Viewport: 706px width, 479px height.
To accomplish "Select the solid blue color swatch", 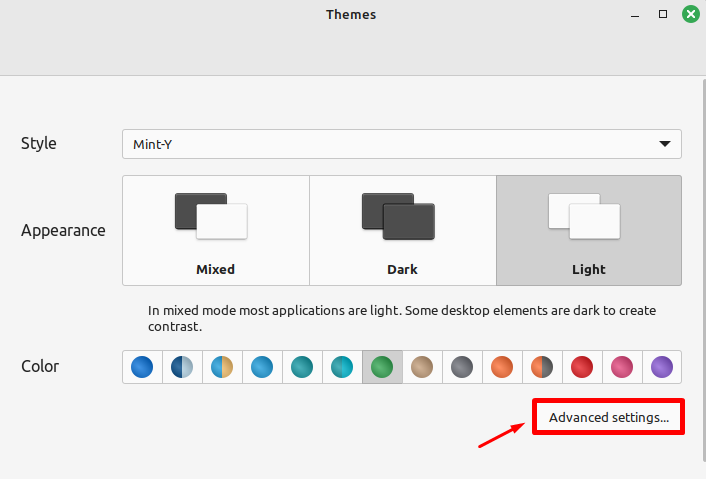I will point(142,367).
